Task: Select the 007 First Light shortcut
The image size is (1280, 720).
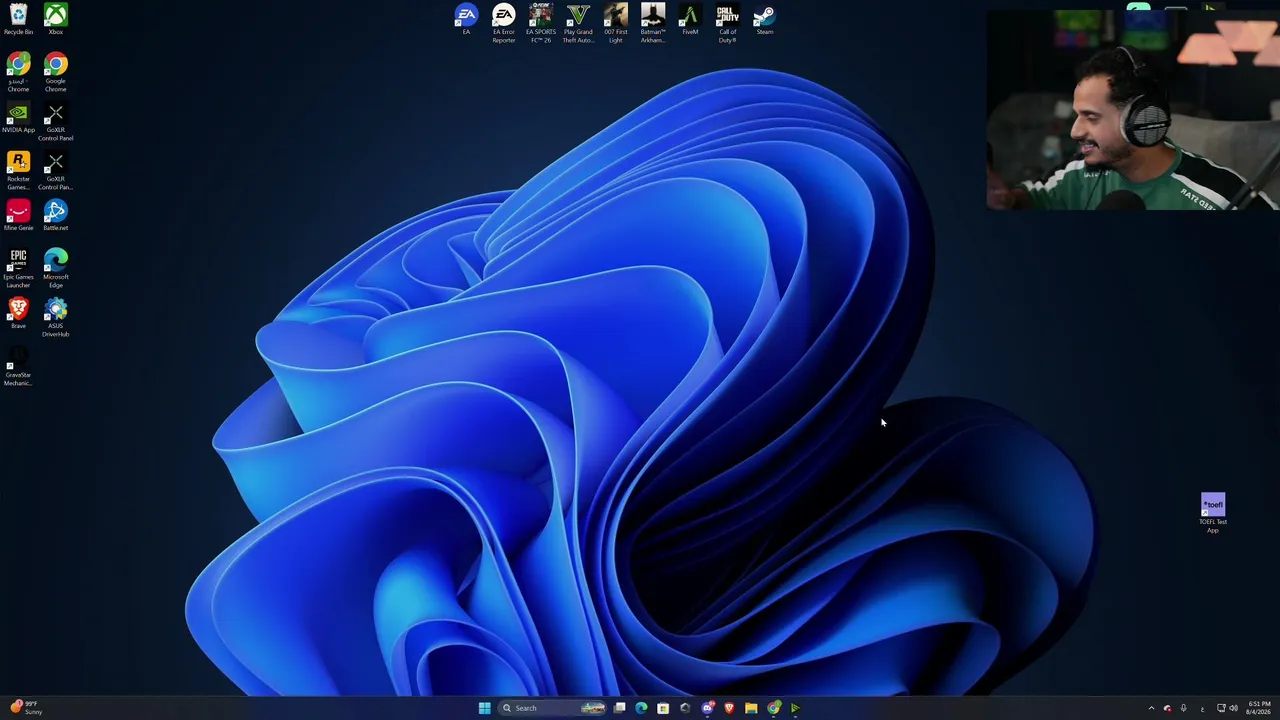Action: point(616,24)
